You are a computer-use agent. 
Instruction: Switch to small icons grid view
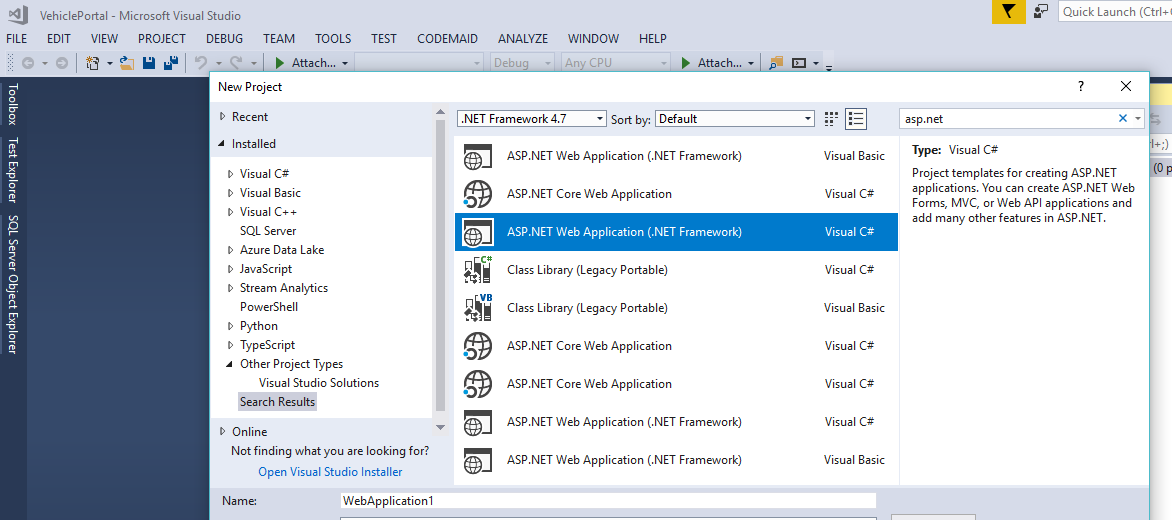point(831,118)
